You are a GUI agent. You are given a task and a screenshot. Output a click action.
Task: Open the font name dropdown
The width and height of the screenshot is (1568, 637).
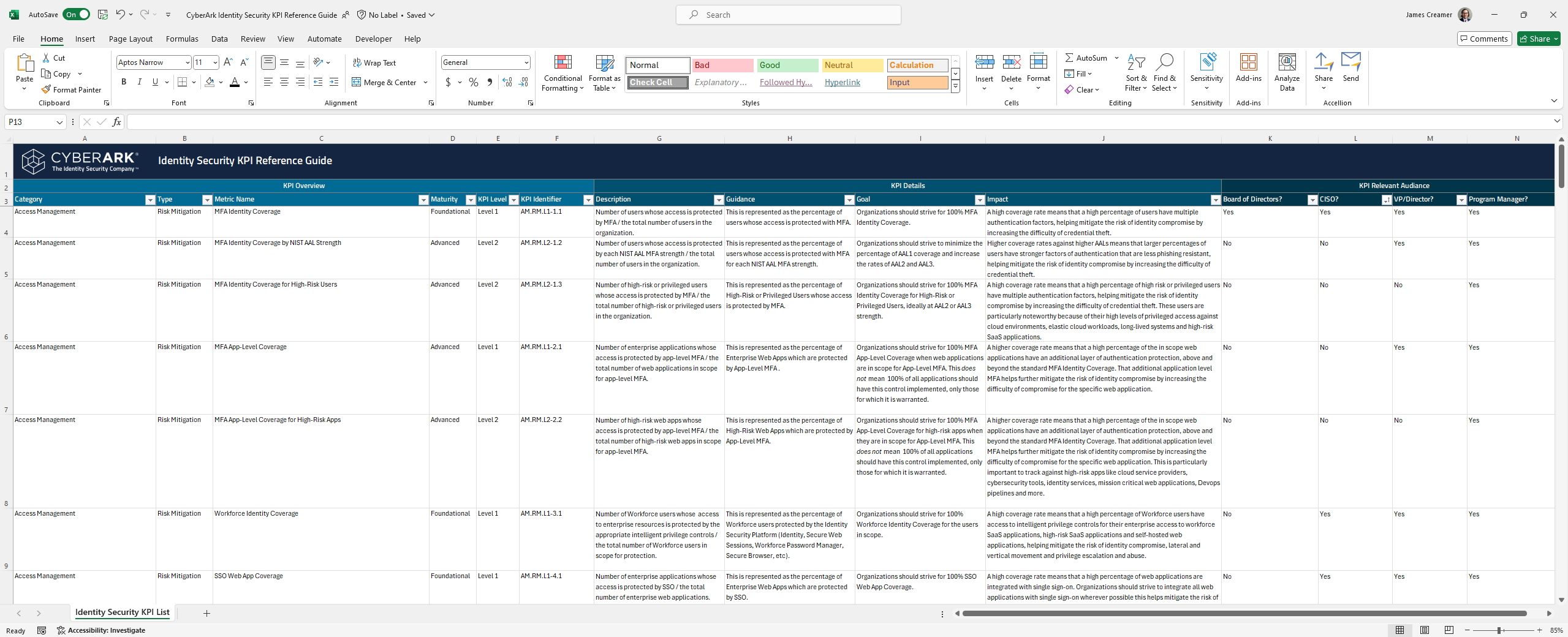tap(187, 62)
